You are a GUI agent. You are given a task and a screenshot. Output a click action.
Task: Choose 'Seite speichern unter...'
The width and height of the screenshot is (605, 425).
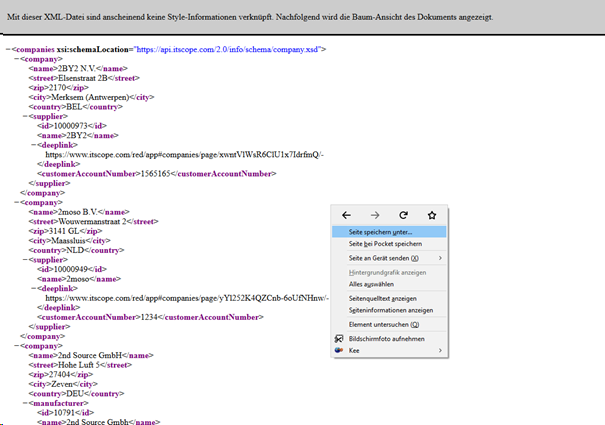pyautogui.click(x=389, y=232)
